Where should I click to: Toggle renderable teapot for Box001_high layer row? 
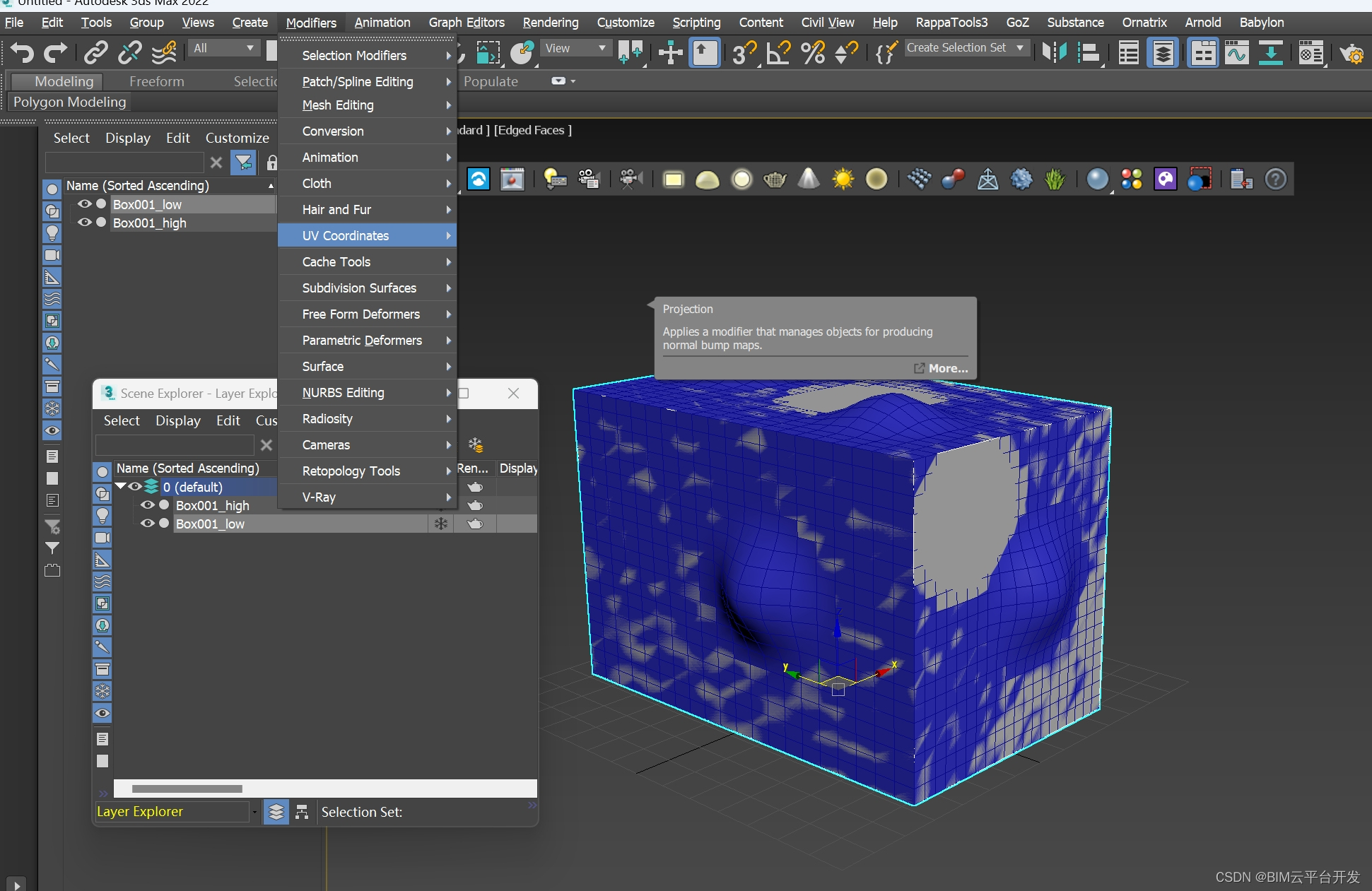[475, 505]
